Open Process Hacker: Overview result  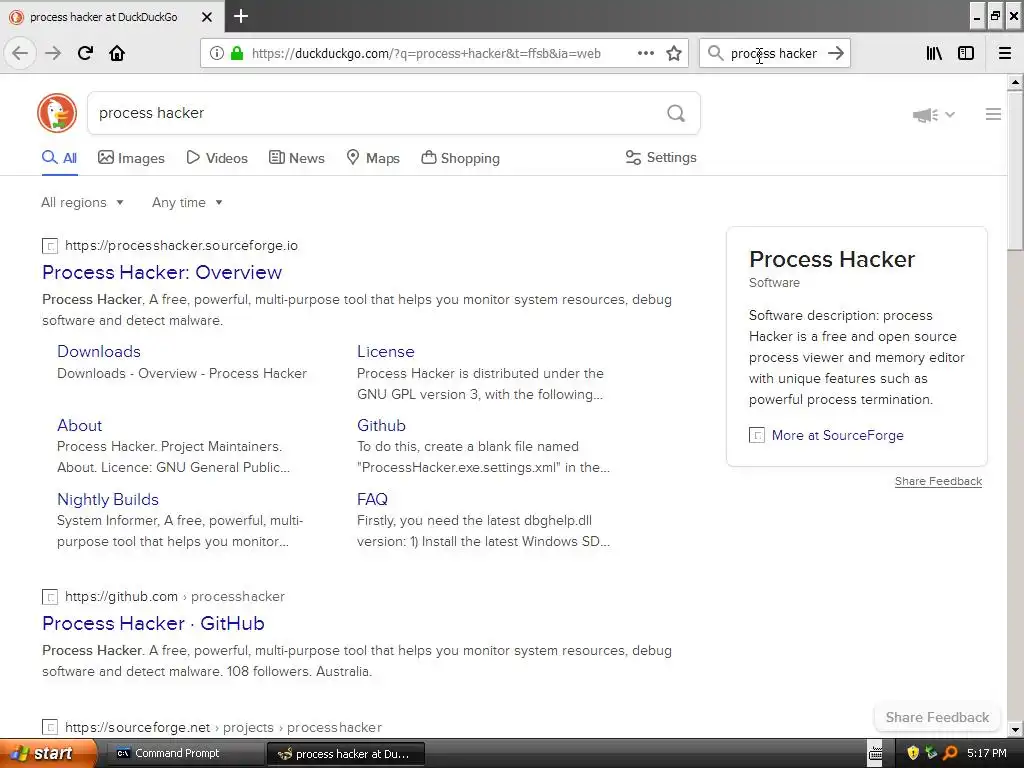click(x=162, y=272)
